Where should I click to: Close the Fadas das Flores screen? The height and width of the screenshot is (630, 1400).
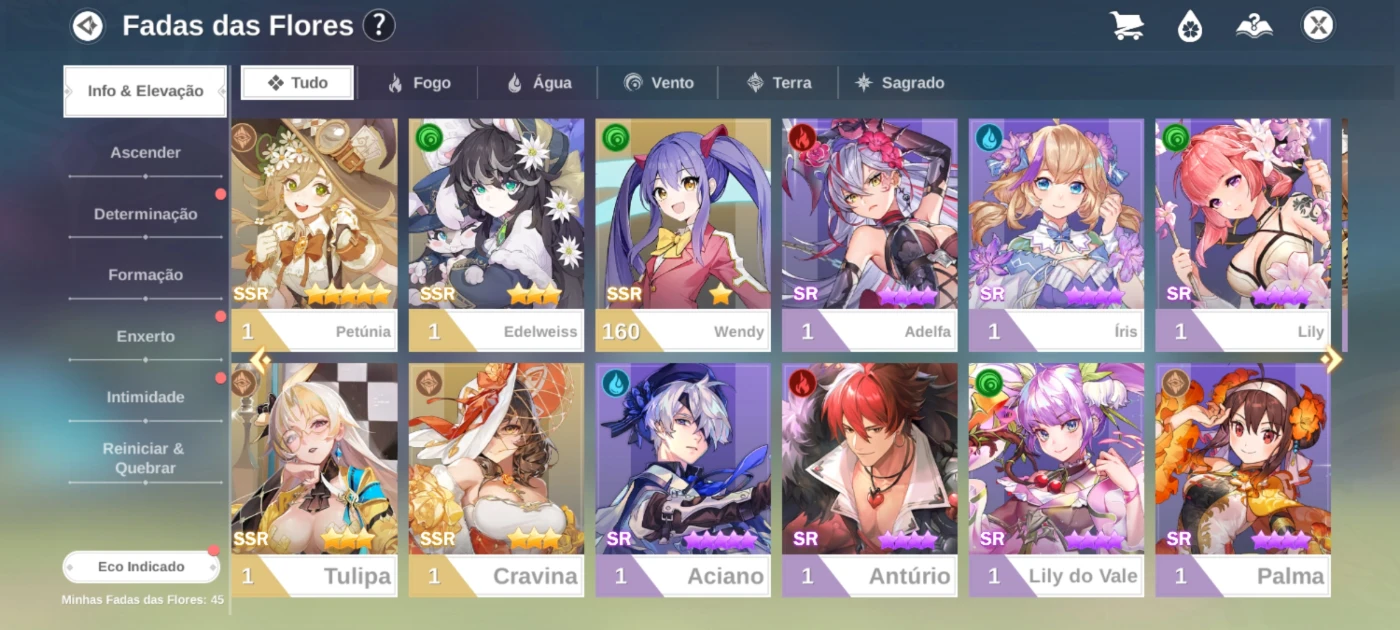pyautogui.click(x=1318, y=25)
